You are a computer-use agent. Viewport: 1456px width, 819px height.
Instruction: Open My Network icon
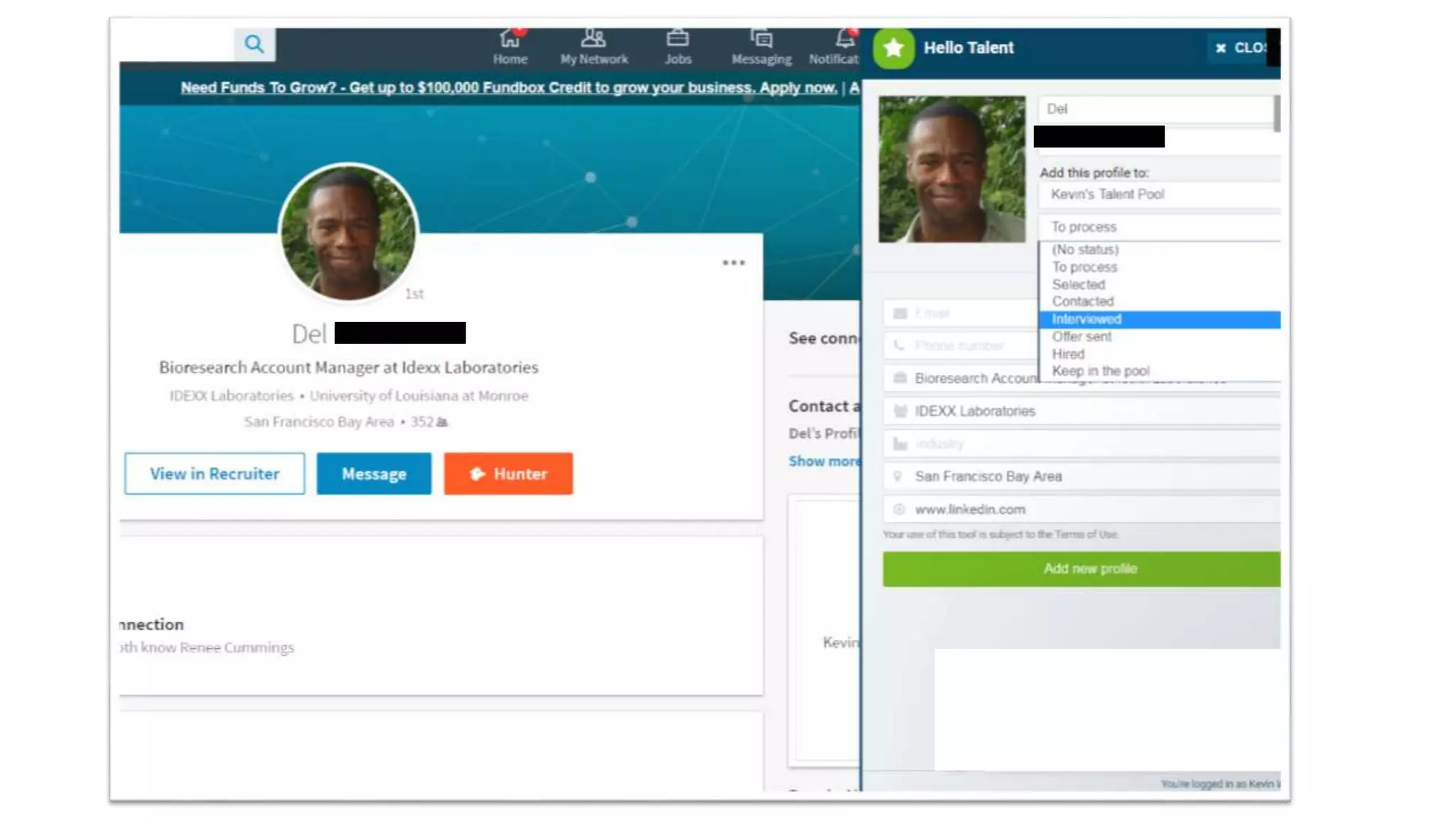(x=593, y=38)
